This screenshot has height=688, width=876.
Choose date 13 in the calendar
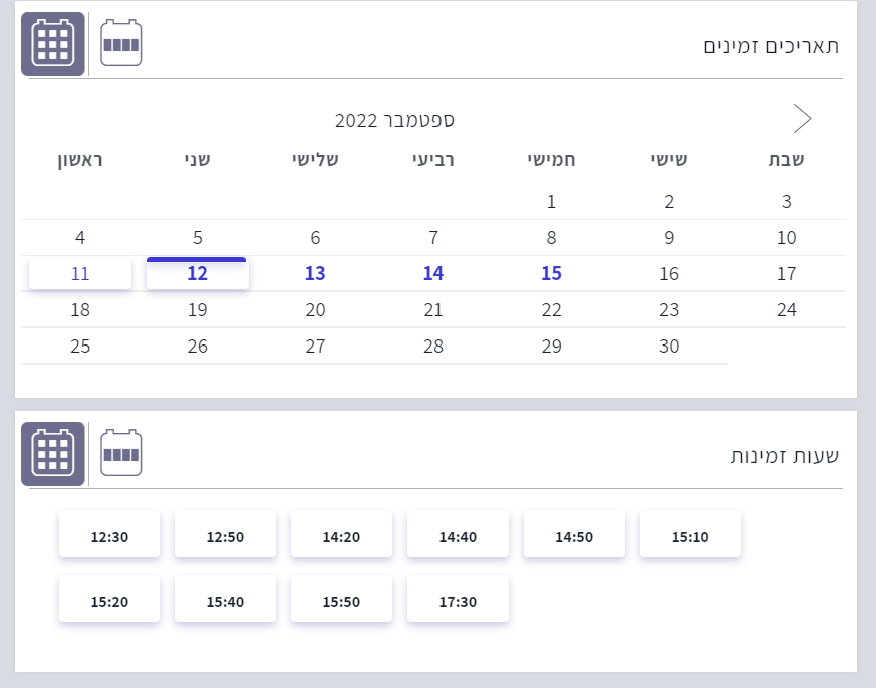[x=315, y=274]
